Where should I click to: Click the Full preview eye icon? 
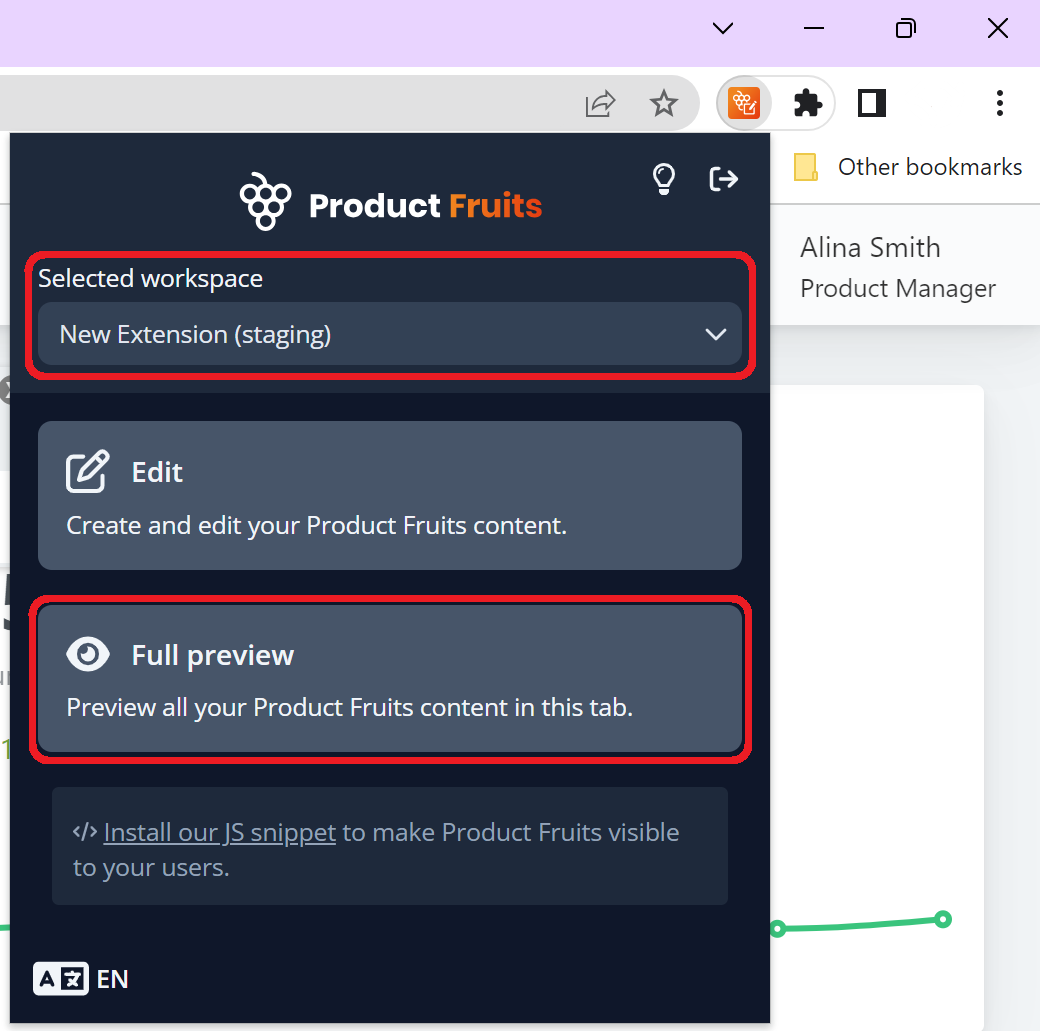(88, 654)
